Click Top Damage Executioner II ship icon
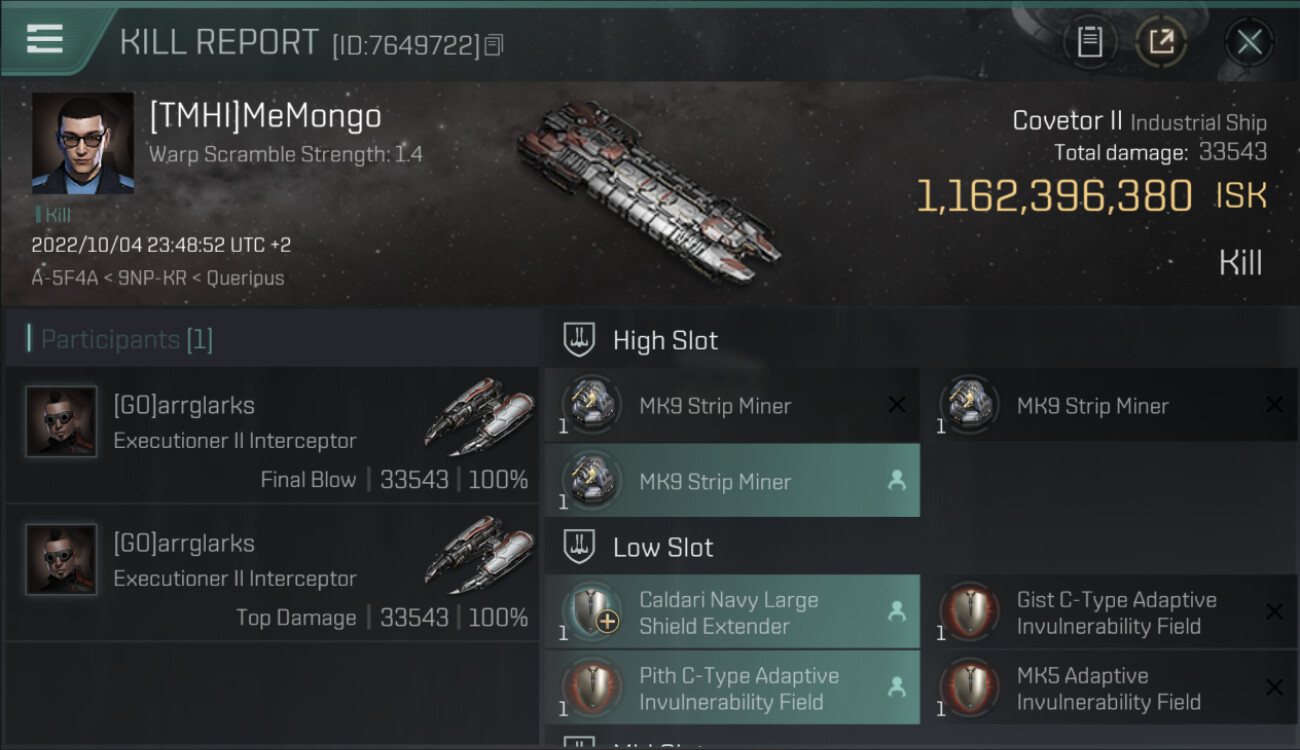Image resolution: width=1300 pixels, height=750 pixels. [479, 552]
